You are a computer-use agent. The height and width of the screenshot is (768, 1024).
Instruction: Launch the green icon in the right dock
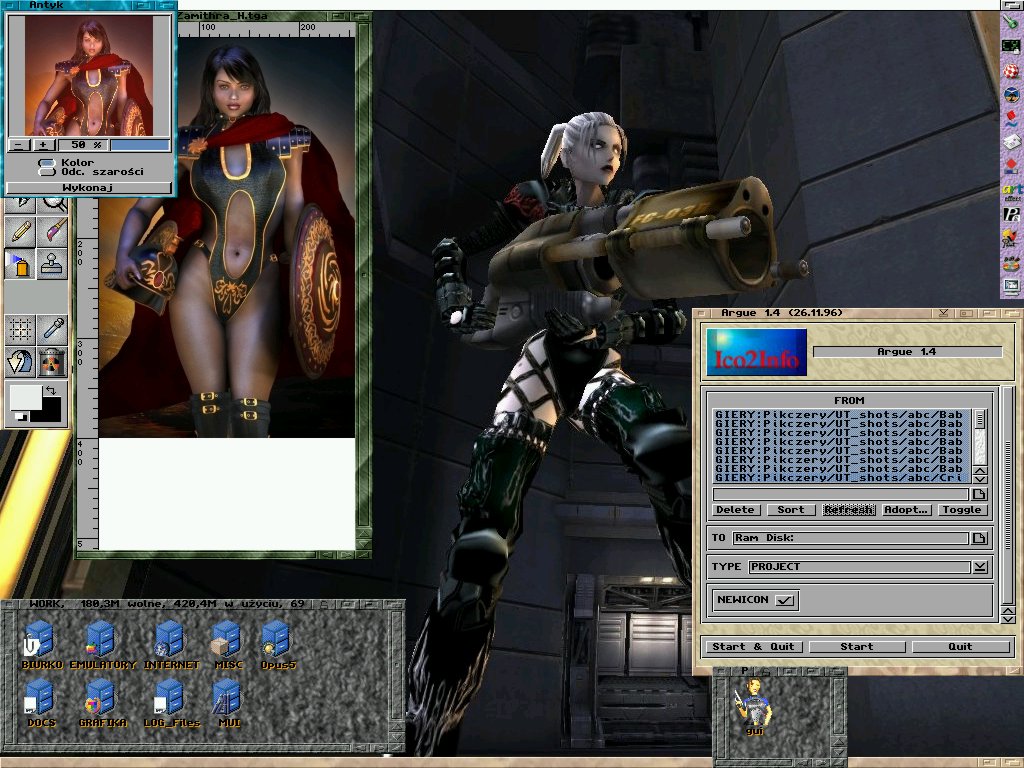[x=1011, y=22]
